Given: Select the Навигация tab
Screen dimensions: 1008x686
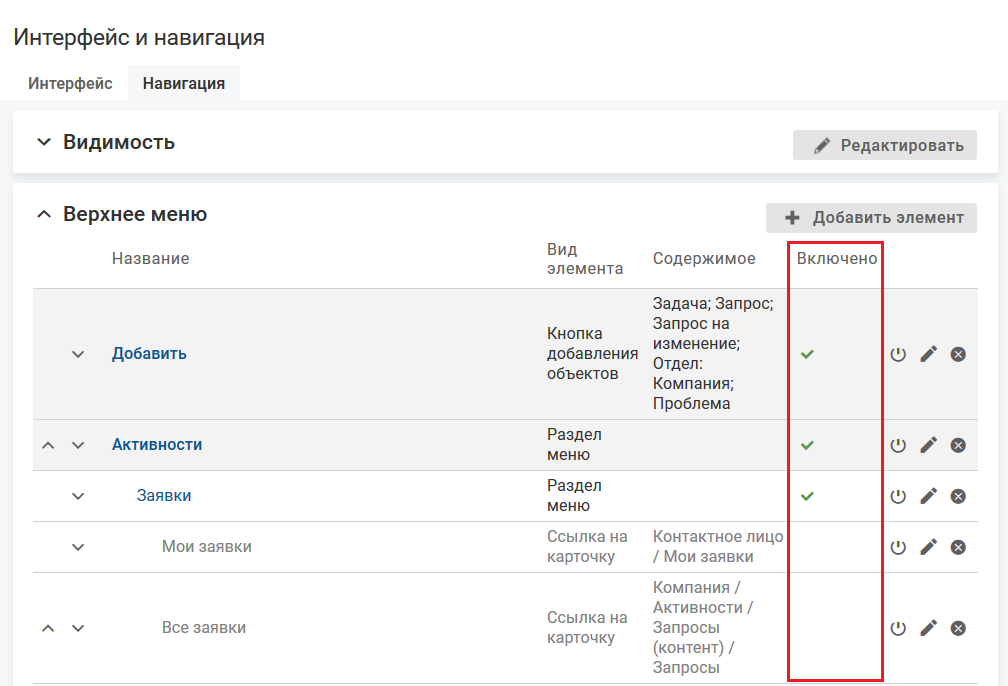Looking at the screenshot, I should tap(183, 83).
